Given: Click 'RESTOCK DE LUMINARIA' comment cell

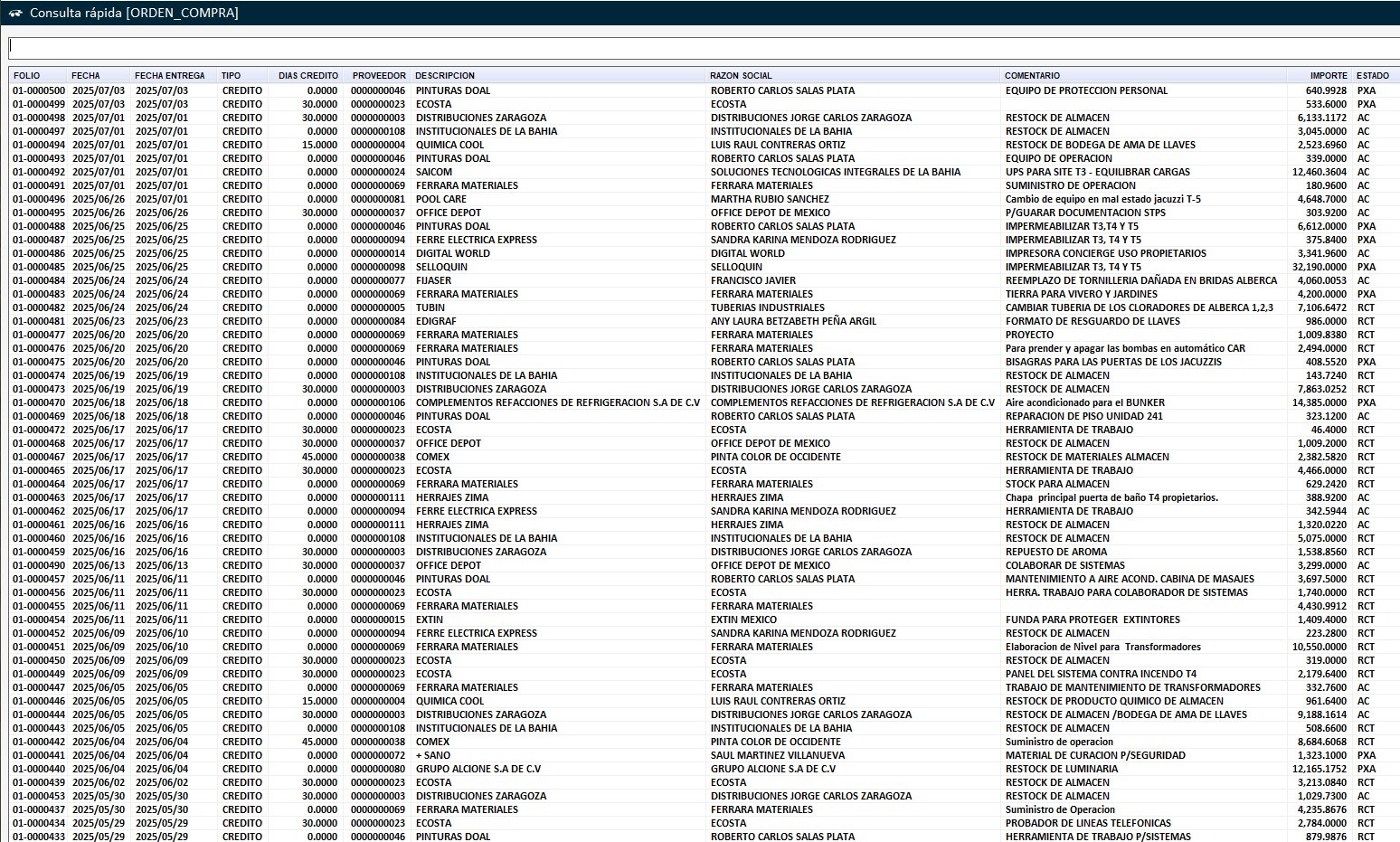Looking at the screenshot, I should [x=1061, y=769].
